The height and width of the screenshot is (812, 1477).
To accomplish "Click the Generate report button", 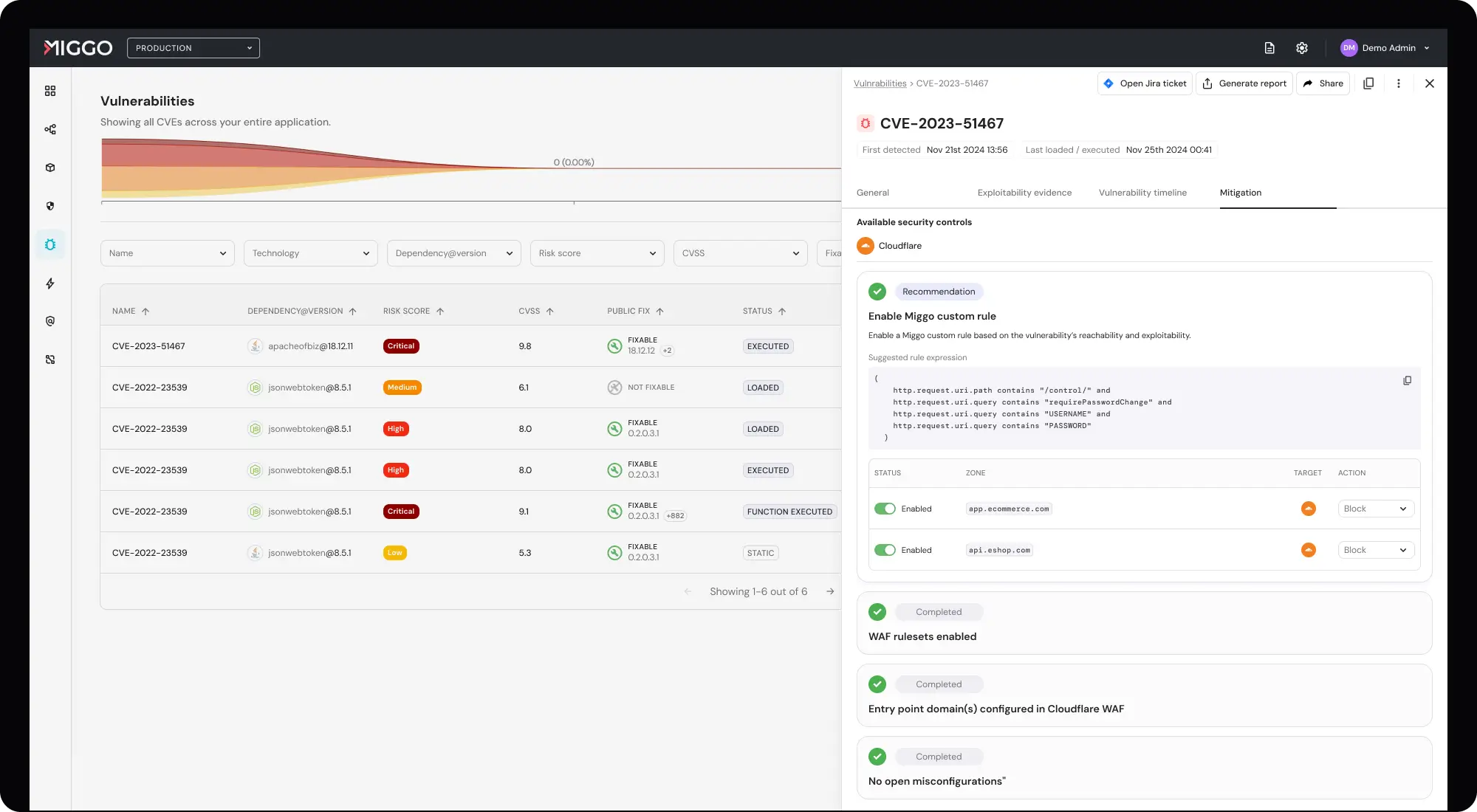I will pyautogui.click(x=1244, y=83).
